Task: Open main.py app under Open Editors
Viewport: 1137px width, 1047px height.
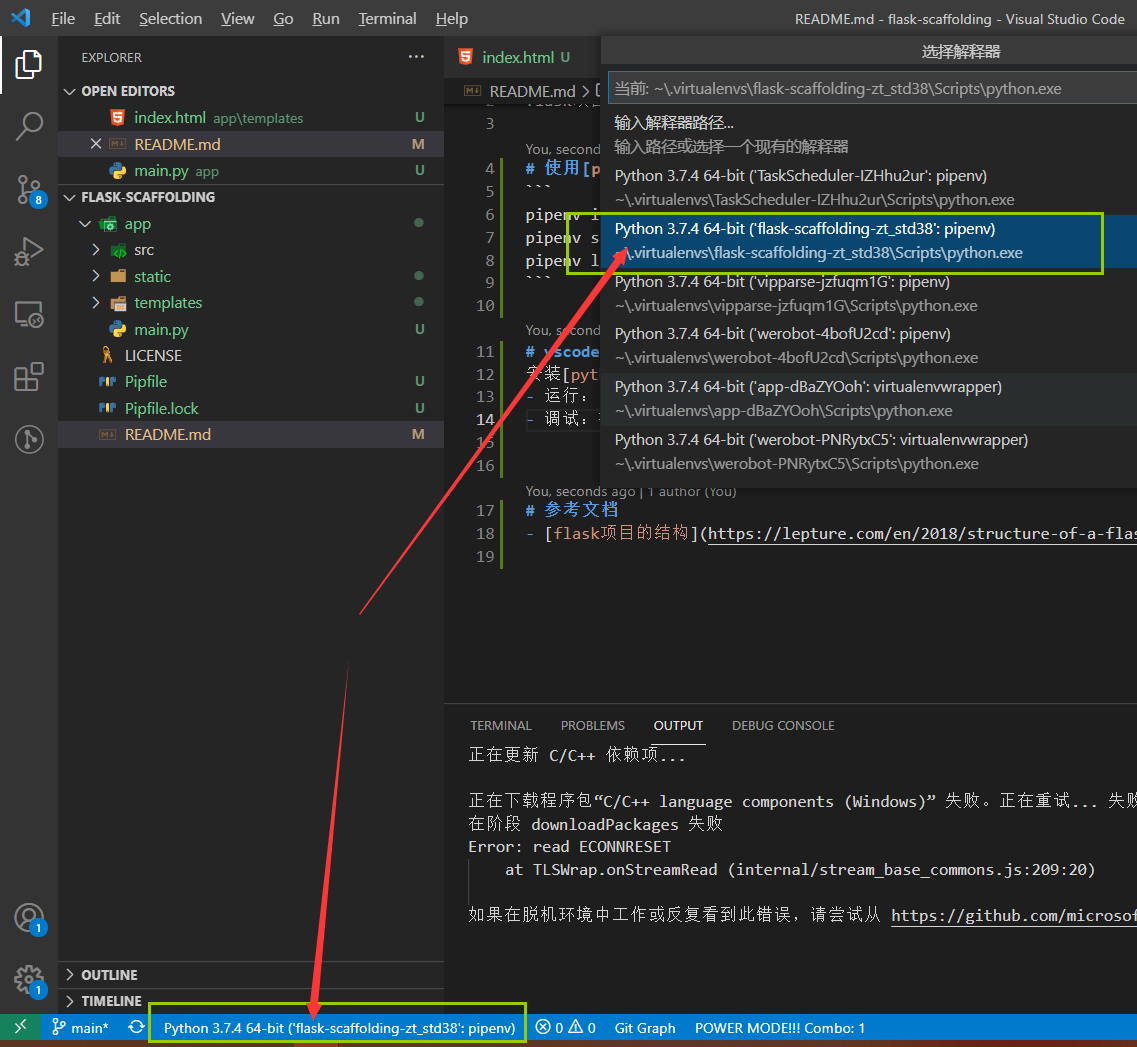Action: click(251, 170)
